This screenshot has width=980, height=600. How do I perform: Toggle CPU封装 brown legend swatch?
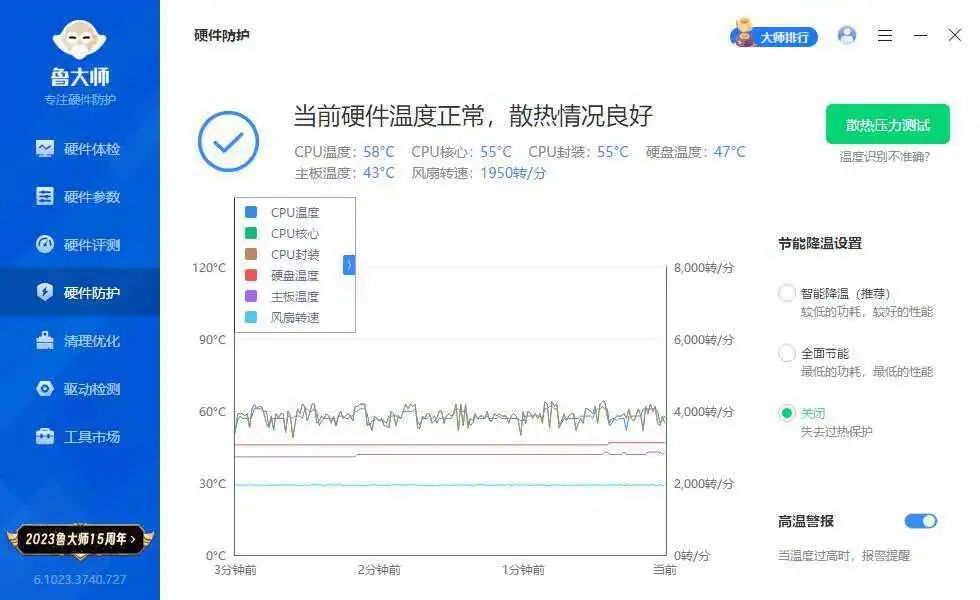tap(251, 254)
